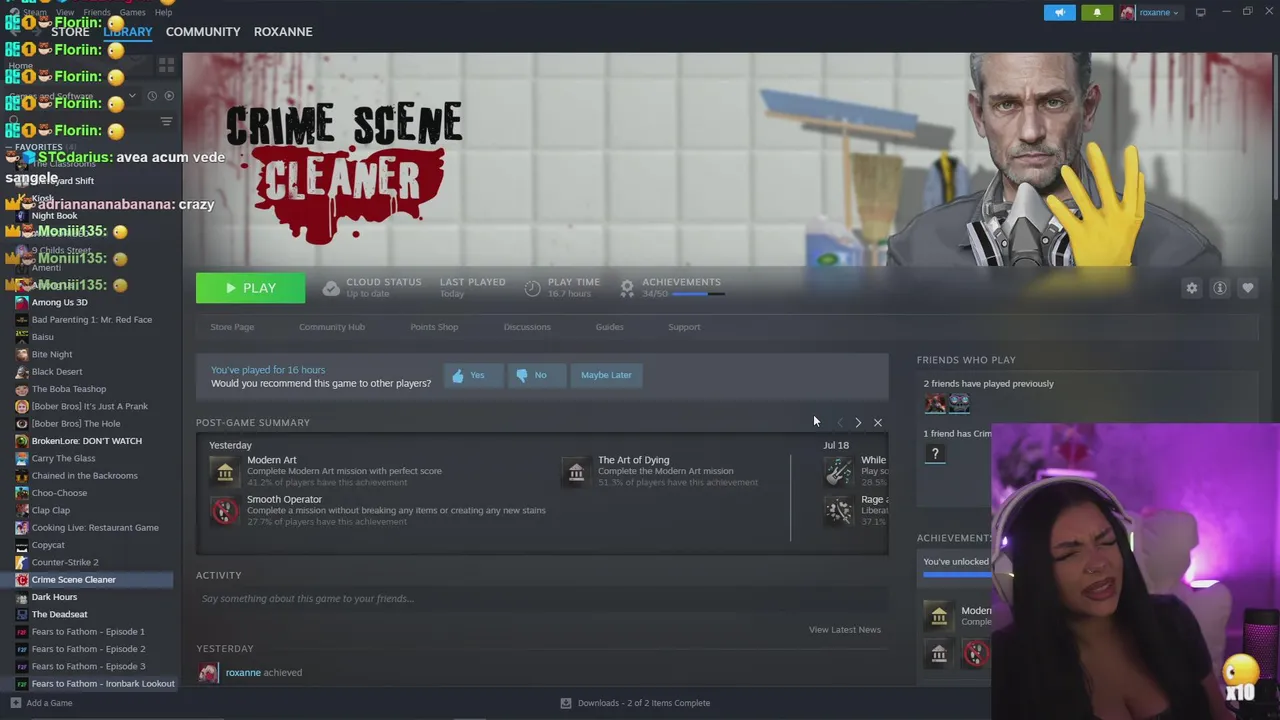The image size is (1280, 720).
Task: Click first friend avatar in Friends Who Play
Action: [935, 403]
